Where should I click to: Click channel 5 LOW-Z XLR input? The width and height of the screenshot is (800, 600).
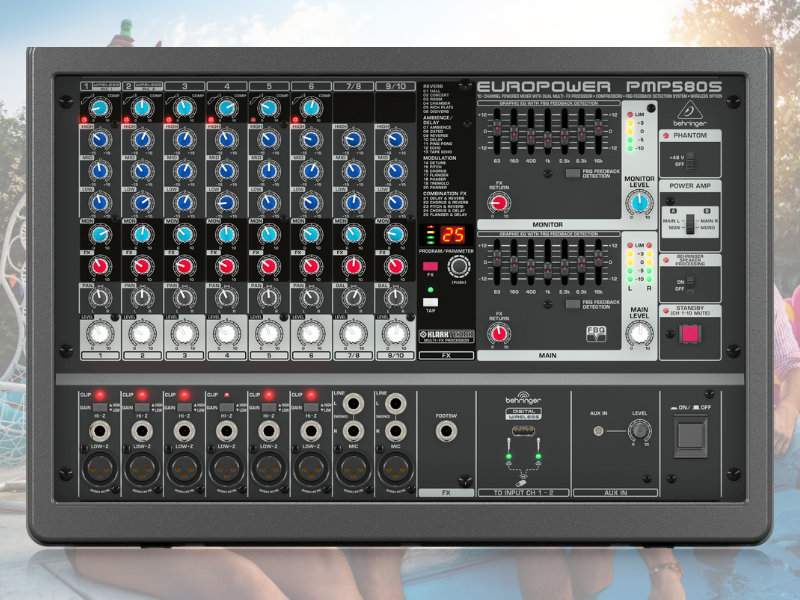point(269,469)
